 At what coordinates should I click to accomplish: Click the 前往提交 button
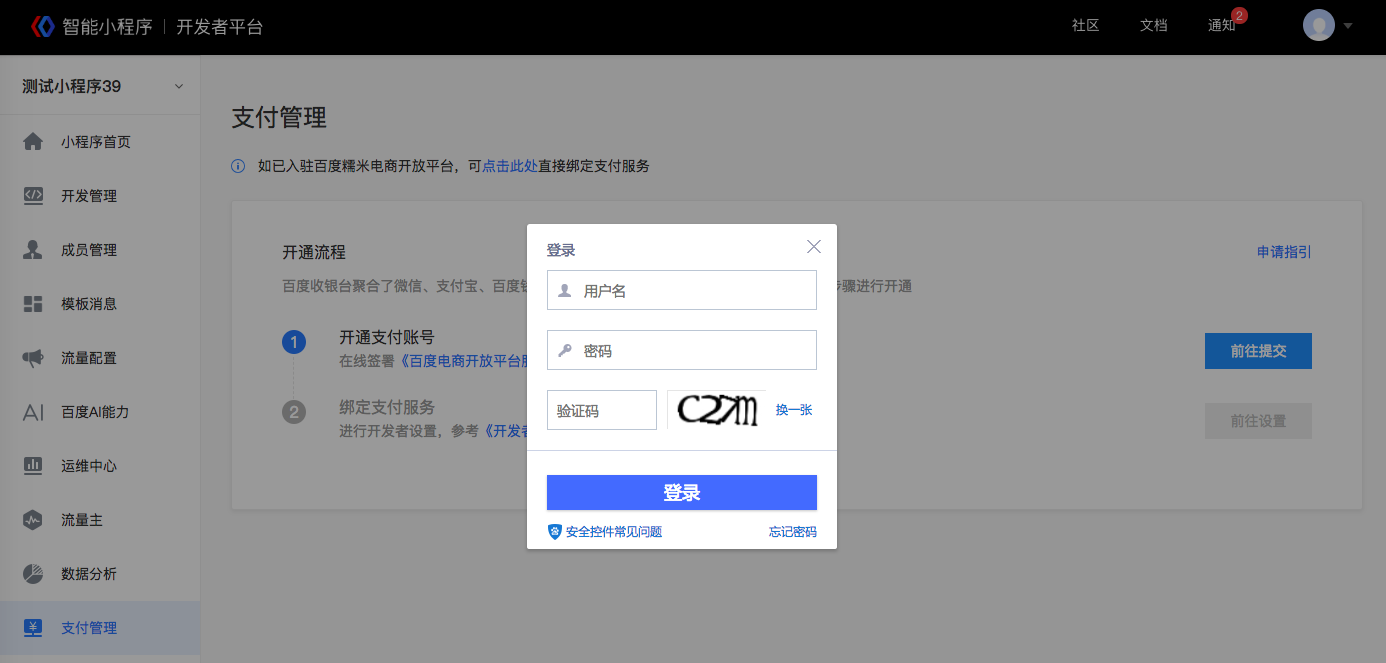click(x=1258, y=351)
